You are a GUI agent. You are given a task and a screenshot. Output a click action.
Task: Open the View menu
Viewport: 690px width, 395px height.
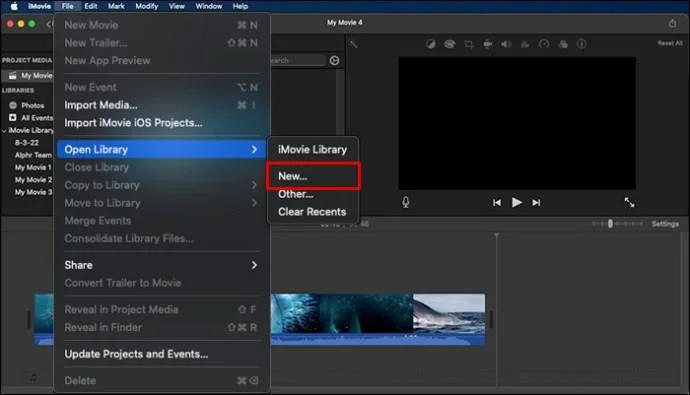(x=176, y=6)
